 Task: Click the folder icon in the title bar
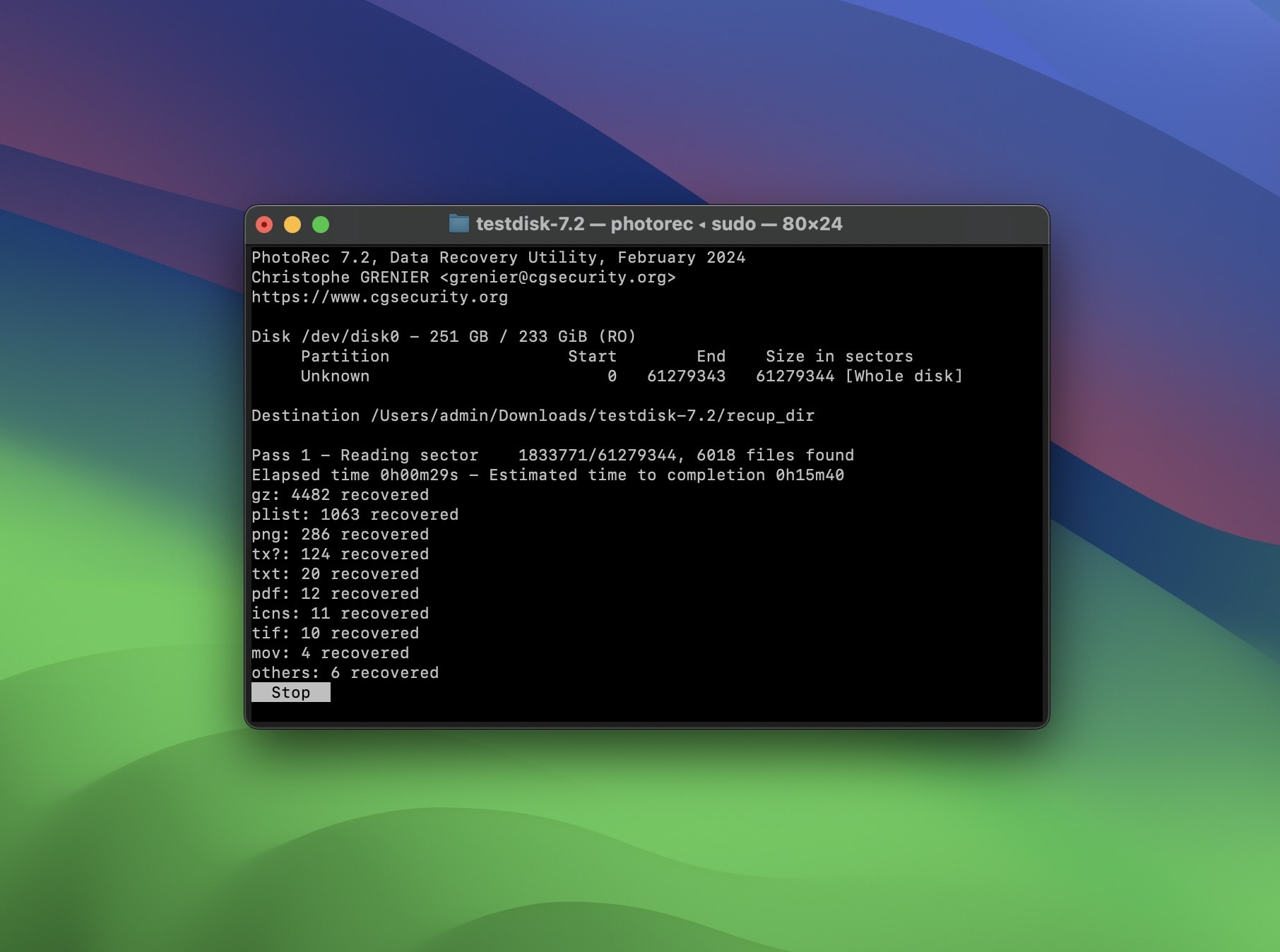click(459, 224)
